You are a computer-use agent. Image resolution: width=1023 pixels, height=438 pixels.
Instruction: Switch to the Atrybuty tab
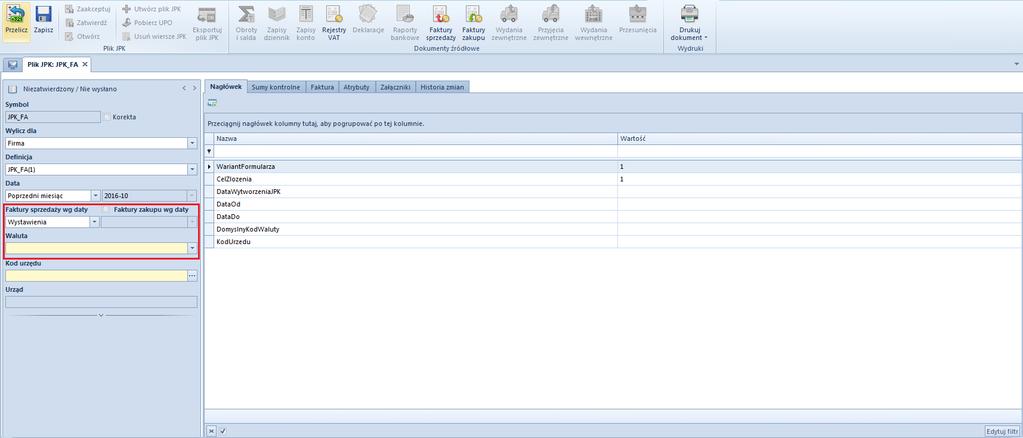tap(357, 87)
